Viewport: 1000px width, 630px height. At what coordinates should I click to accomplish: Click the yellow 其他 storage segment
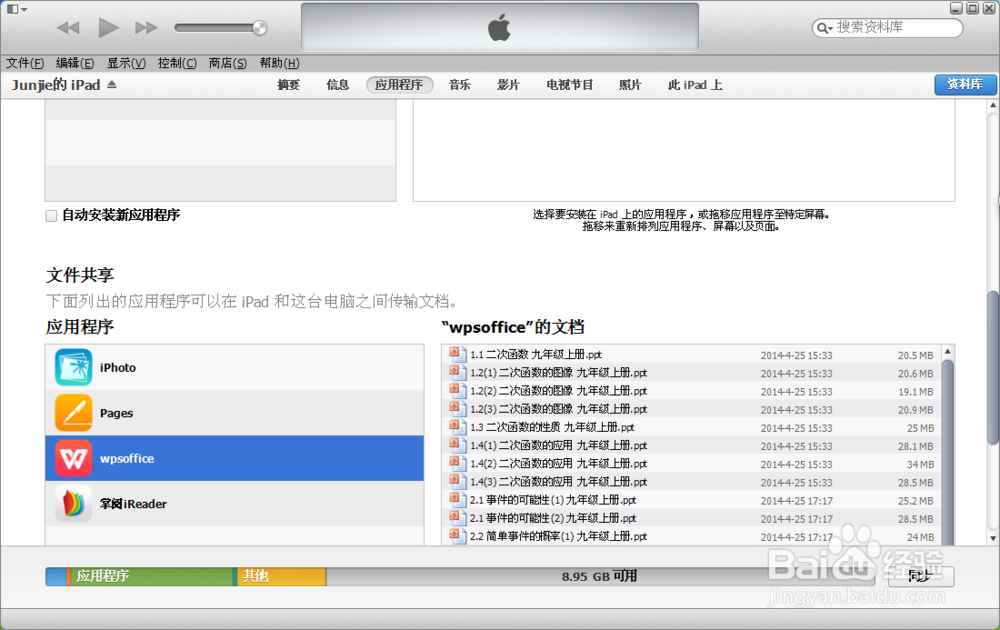click(280, 576)
